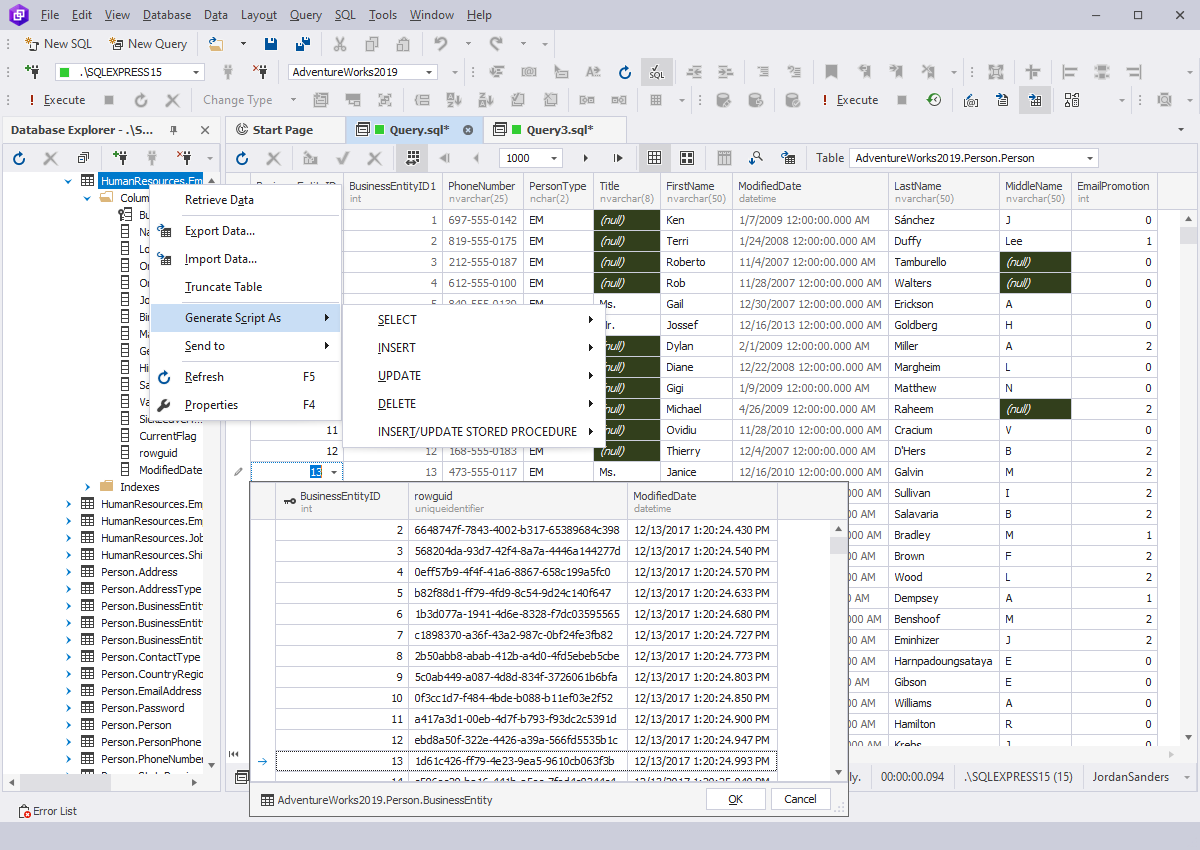Image resolution: width=1200 pixels, height=850 pixels.
Task: Pin the Database Explorer panel
Action: pyautogui.click(x=172, y=130)
